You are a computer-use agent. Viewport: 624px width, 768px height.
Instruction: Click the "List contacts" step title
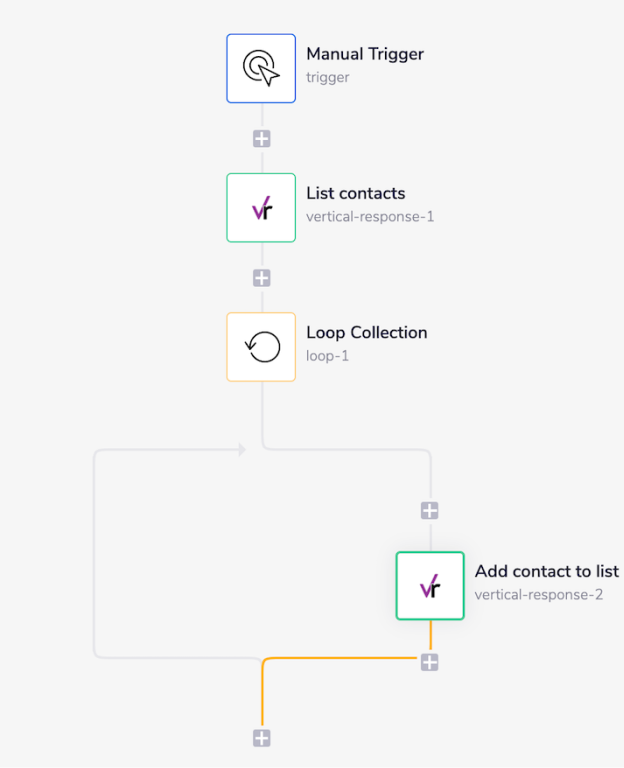[x=355, y=193]
